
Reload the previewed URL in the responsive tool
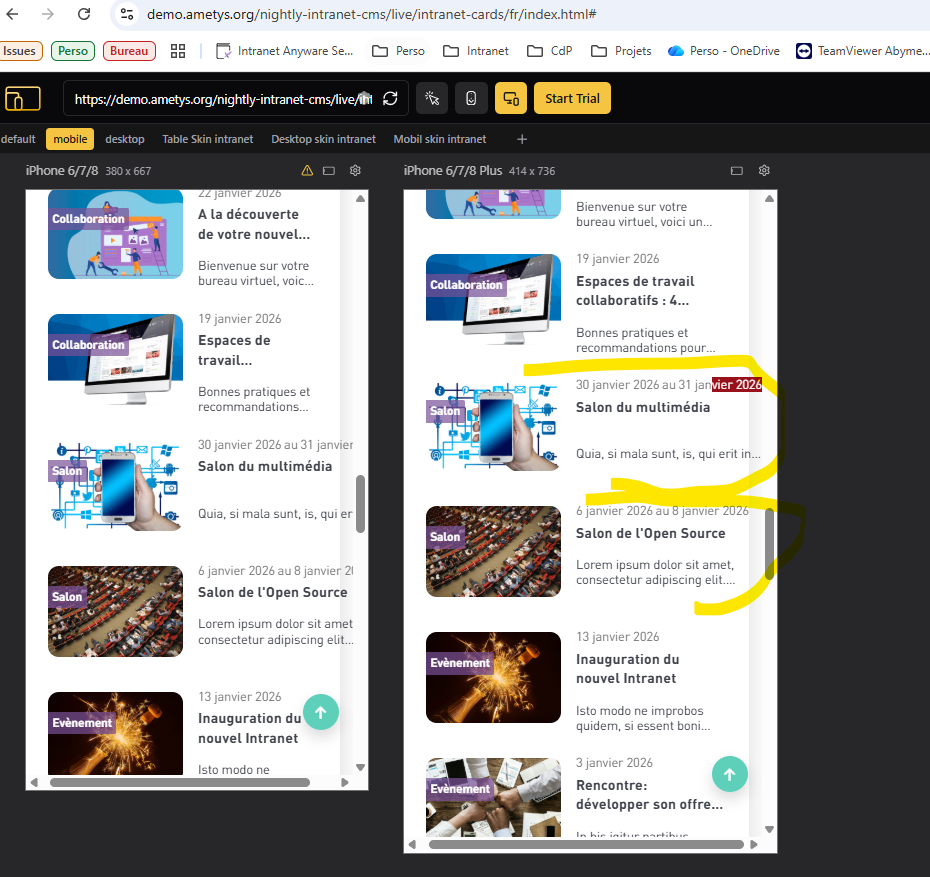pos(391,99)
